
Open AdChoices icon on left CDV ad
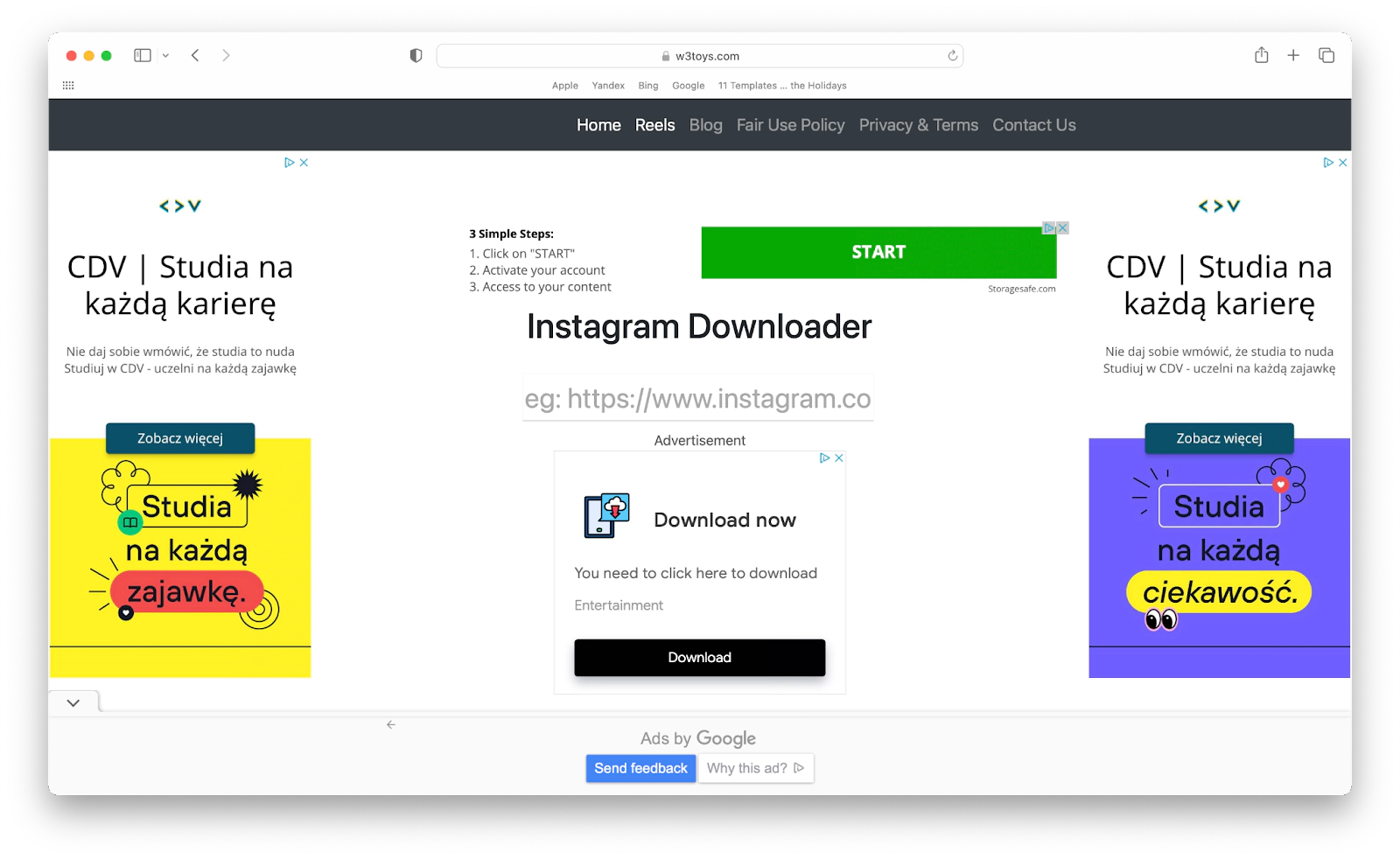[289, 163]
